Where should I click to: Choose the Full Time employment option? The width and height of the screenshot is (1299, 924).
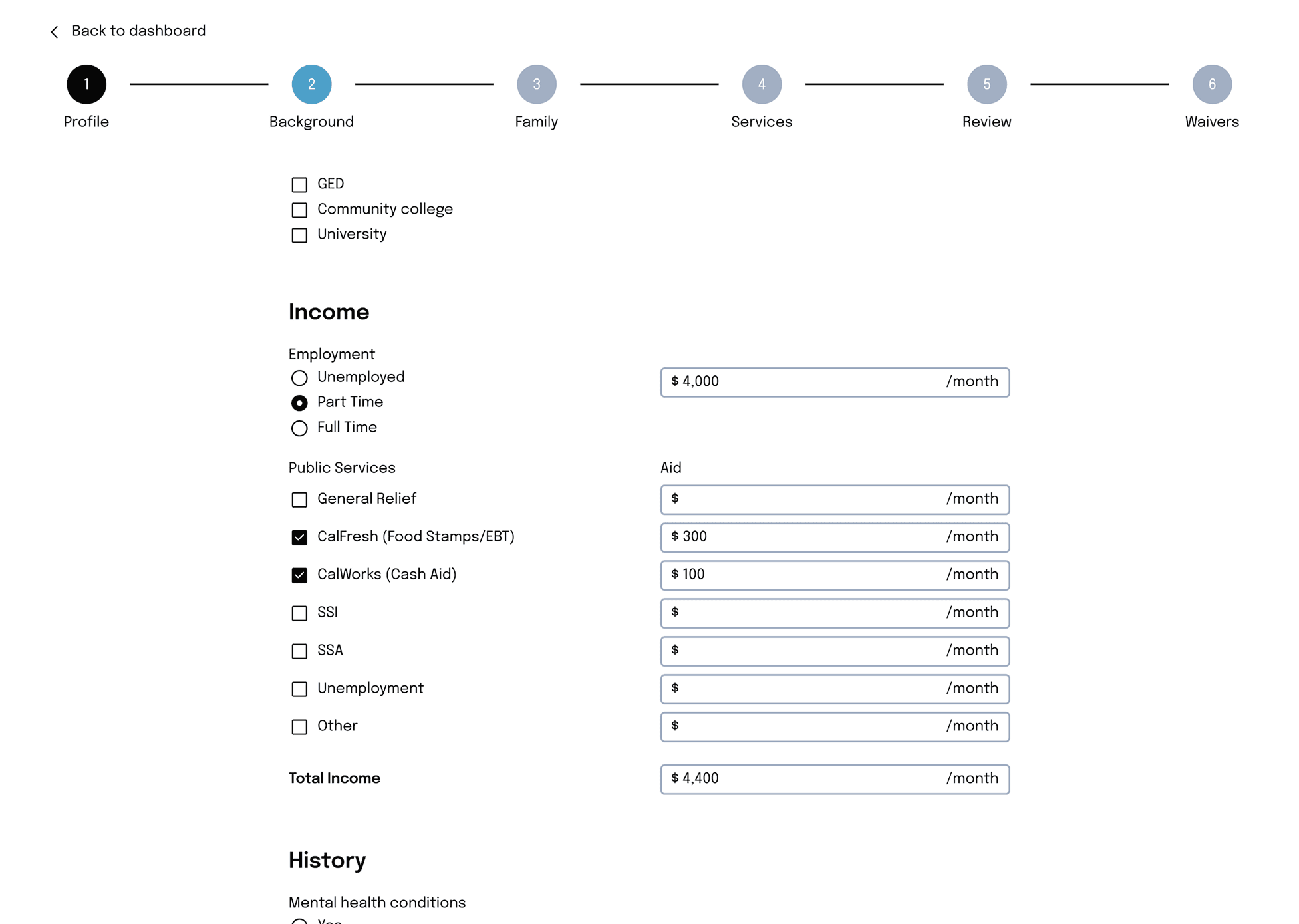click(299, 428)
